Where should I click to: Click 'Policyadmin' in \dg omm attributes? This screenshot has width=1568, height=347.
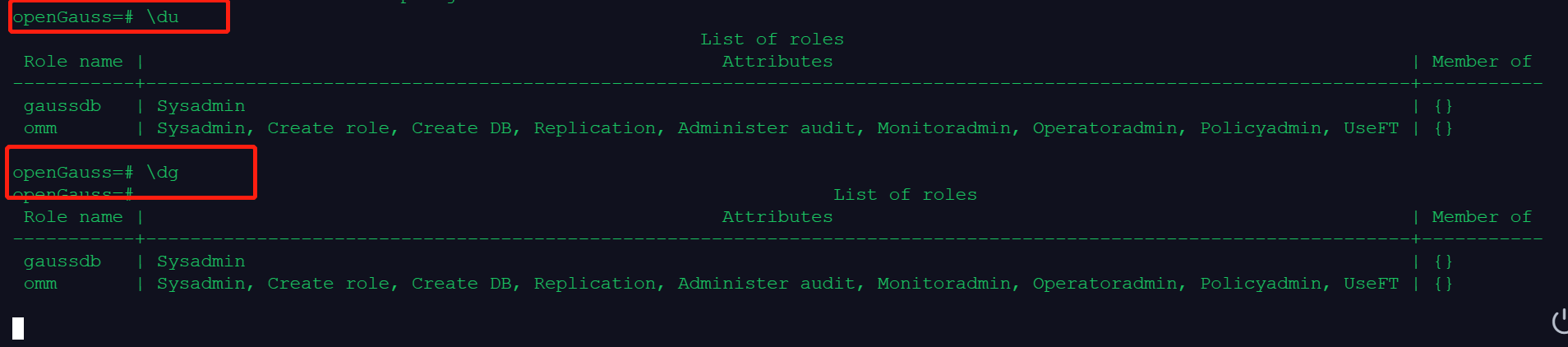click(x=1261, y=284)
